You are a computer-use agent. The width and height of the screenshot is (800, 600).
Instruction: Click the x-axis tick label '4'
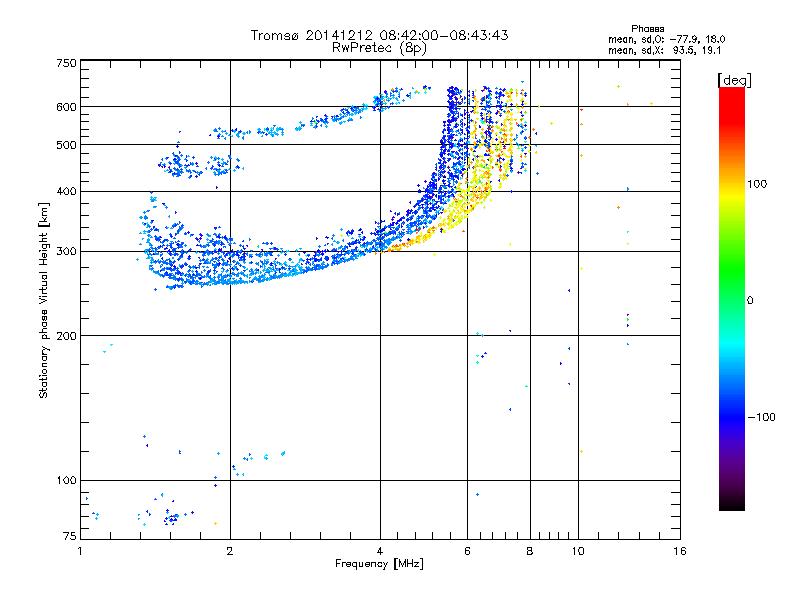[x=380, y=551]
